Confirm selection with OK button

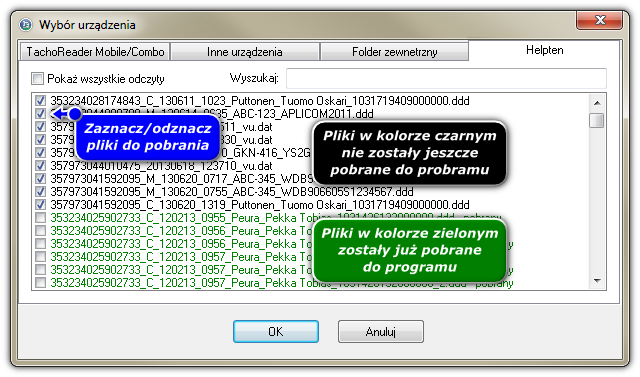tap(276, 331)
